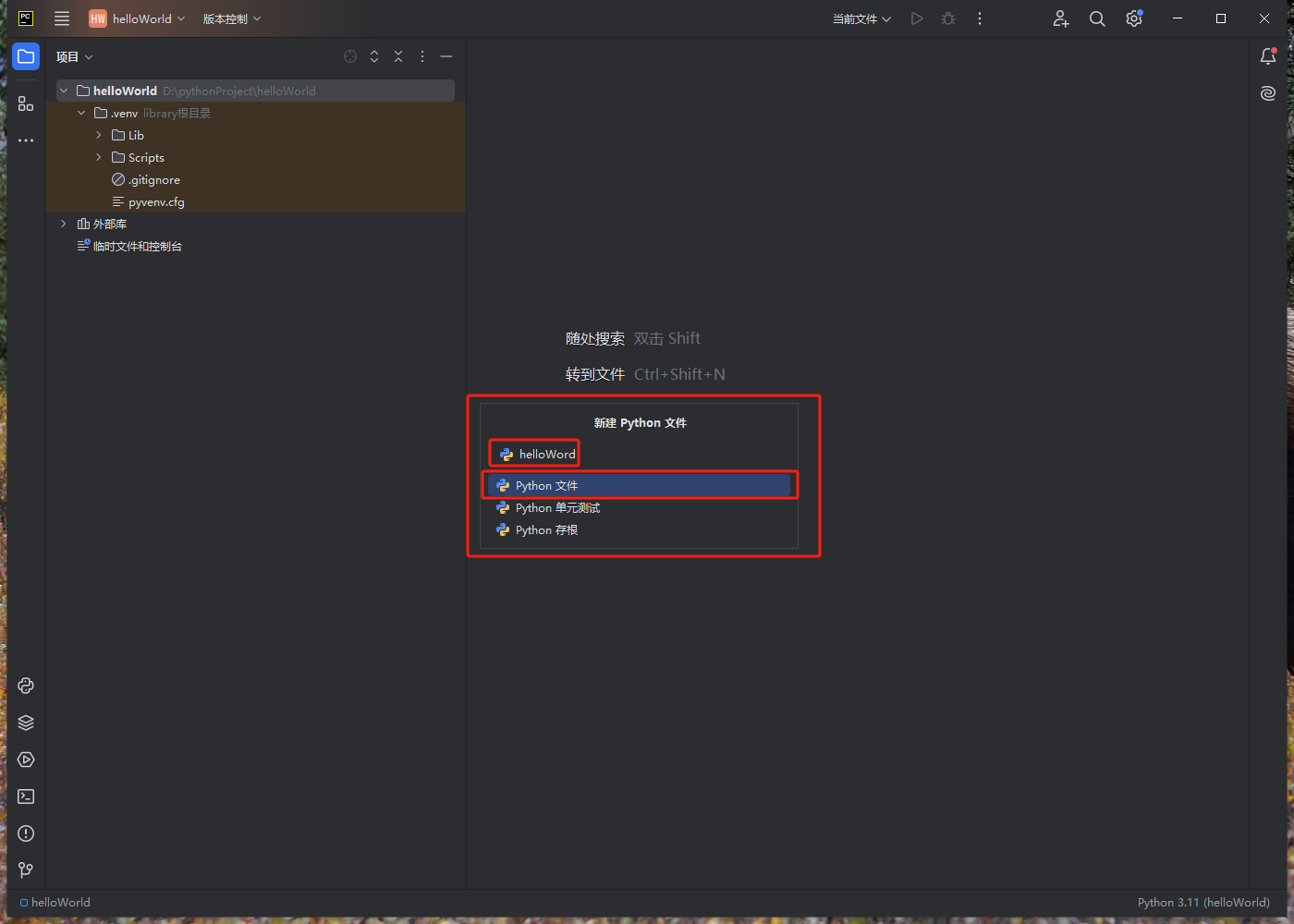Click helloWorld breadcrumb in status bar
Screen dimensions: 1294x924
pyautogui.click(x=55, y=902)
